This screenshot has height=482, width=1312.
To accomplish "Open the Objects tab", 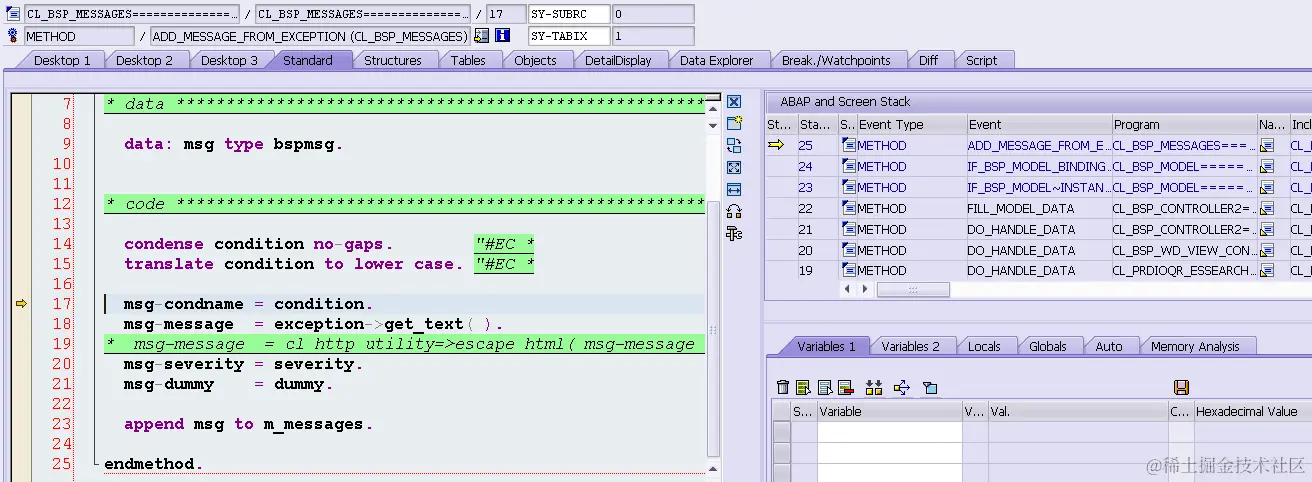I will 535,60.
